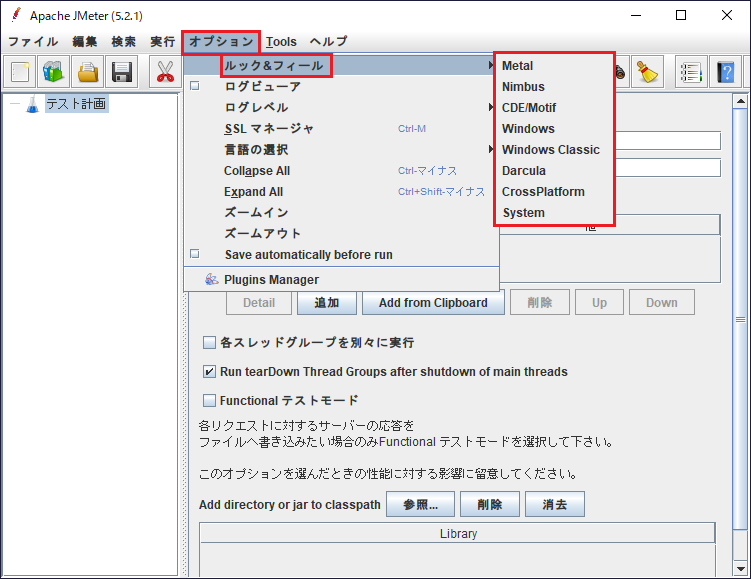Click the Open file folder icon

click(x=88, y=72)
